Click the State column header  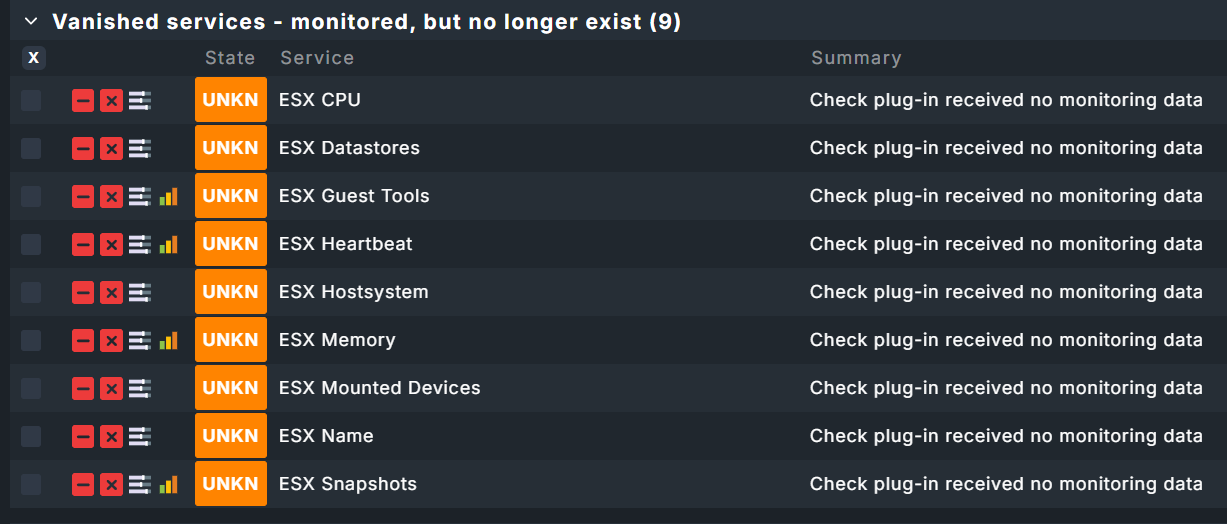230,58
